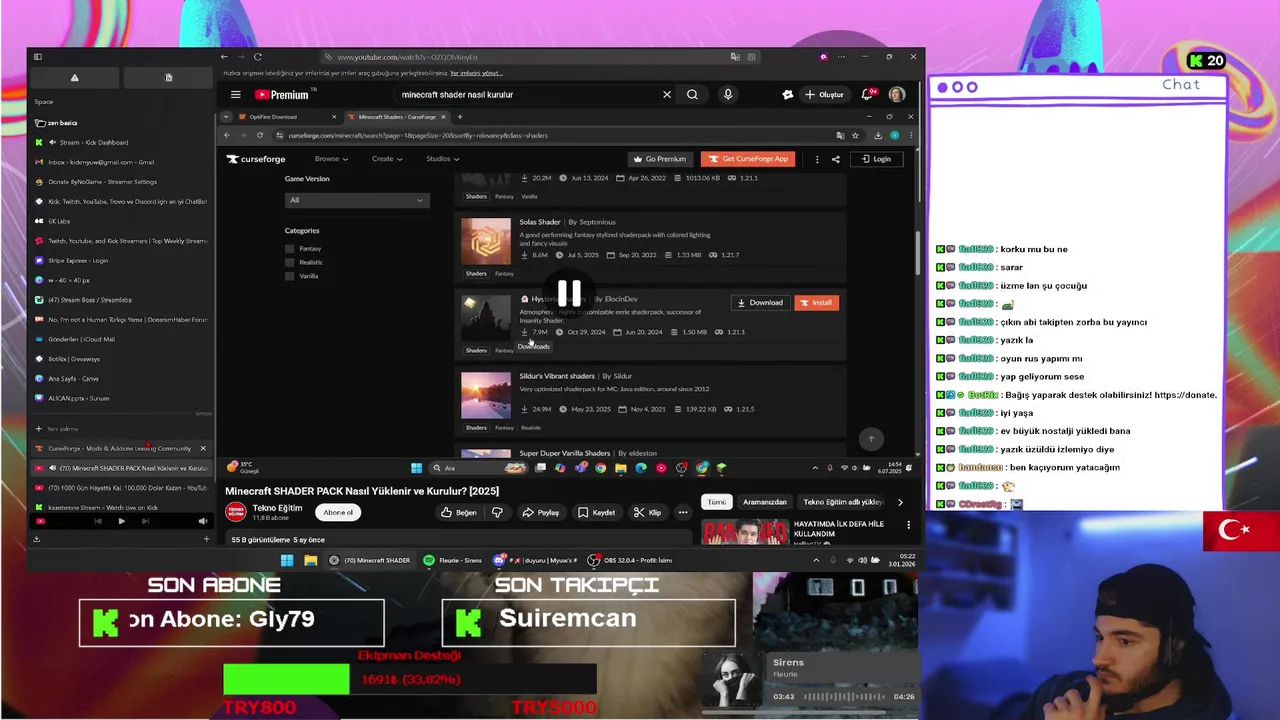Expand the CurseForge Create menu
Image resolution: width=1280 pixels, height=720 pixels.
387,159
